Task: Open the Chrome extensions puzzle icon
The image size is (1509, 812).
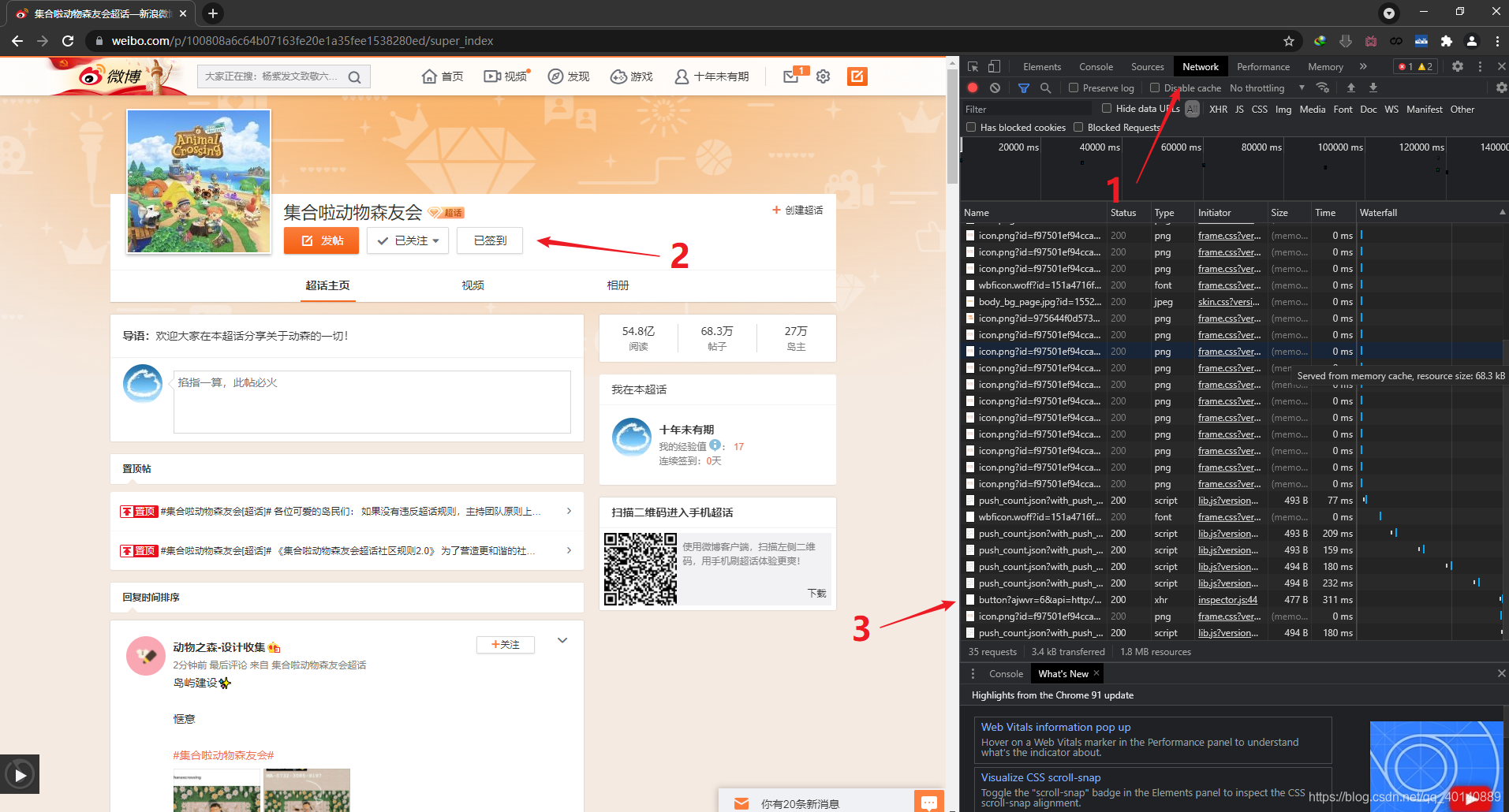Action: point(1446,41)
